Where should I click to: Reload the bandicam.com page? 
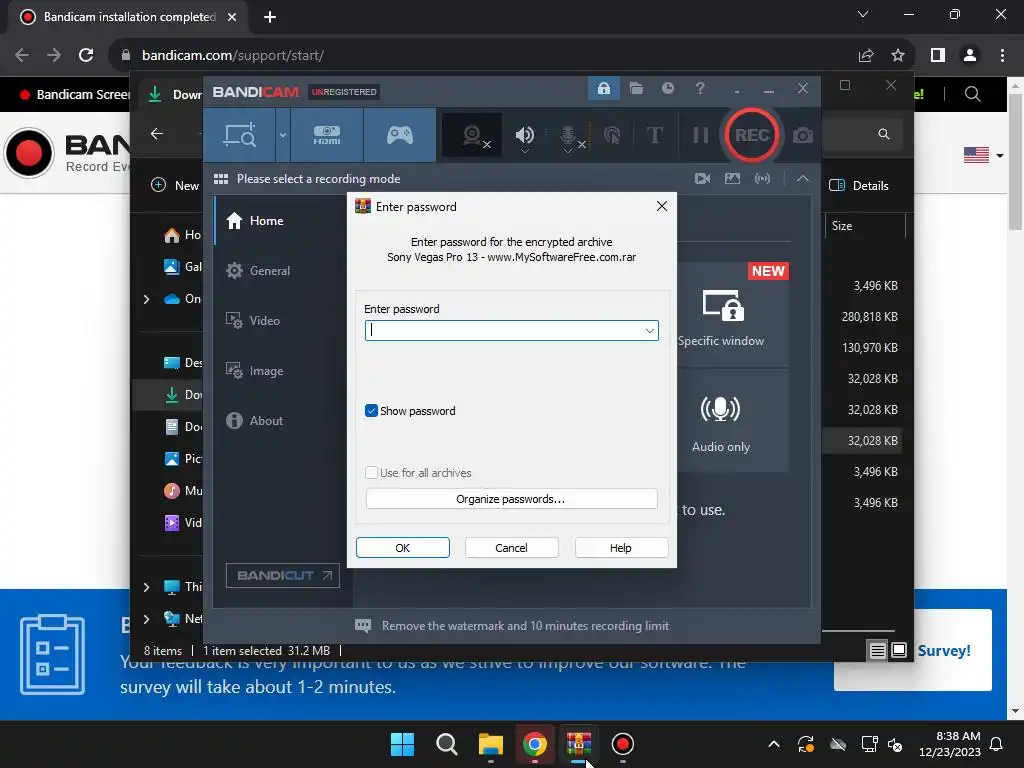[86, 55]
